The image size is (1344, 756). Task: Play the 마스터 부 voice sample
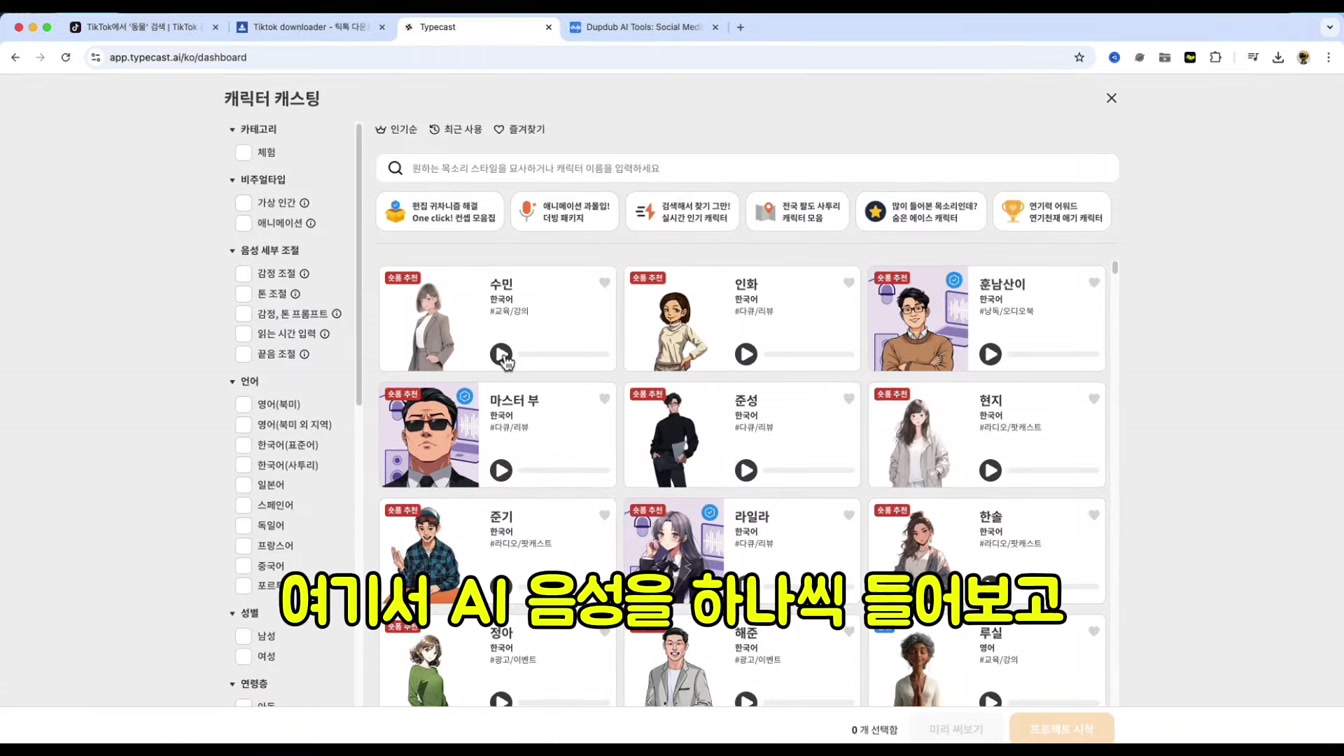coord(501,470)
